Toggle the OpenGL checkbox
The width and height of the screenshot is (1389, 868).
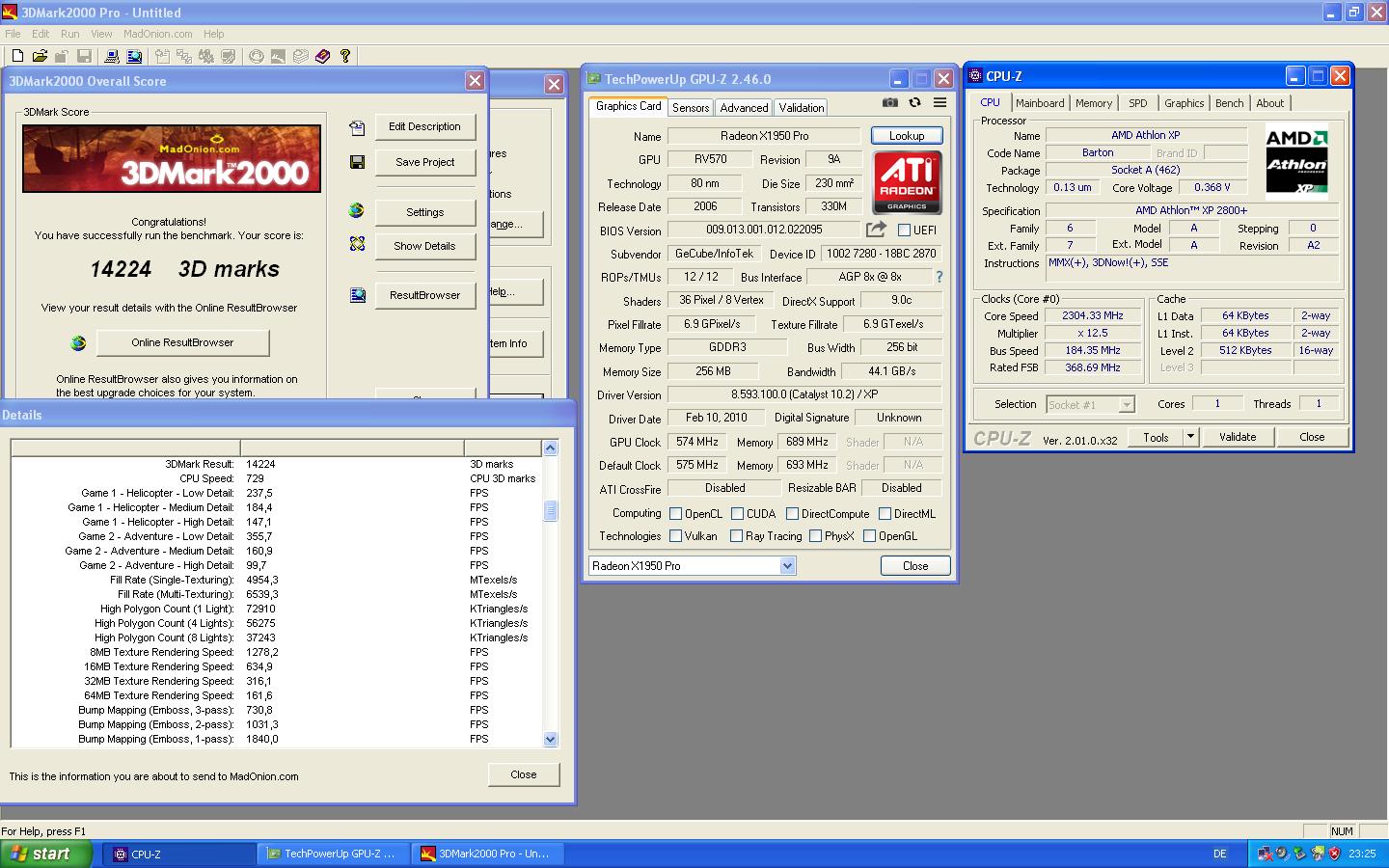point(869,536)
